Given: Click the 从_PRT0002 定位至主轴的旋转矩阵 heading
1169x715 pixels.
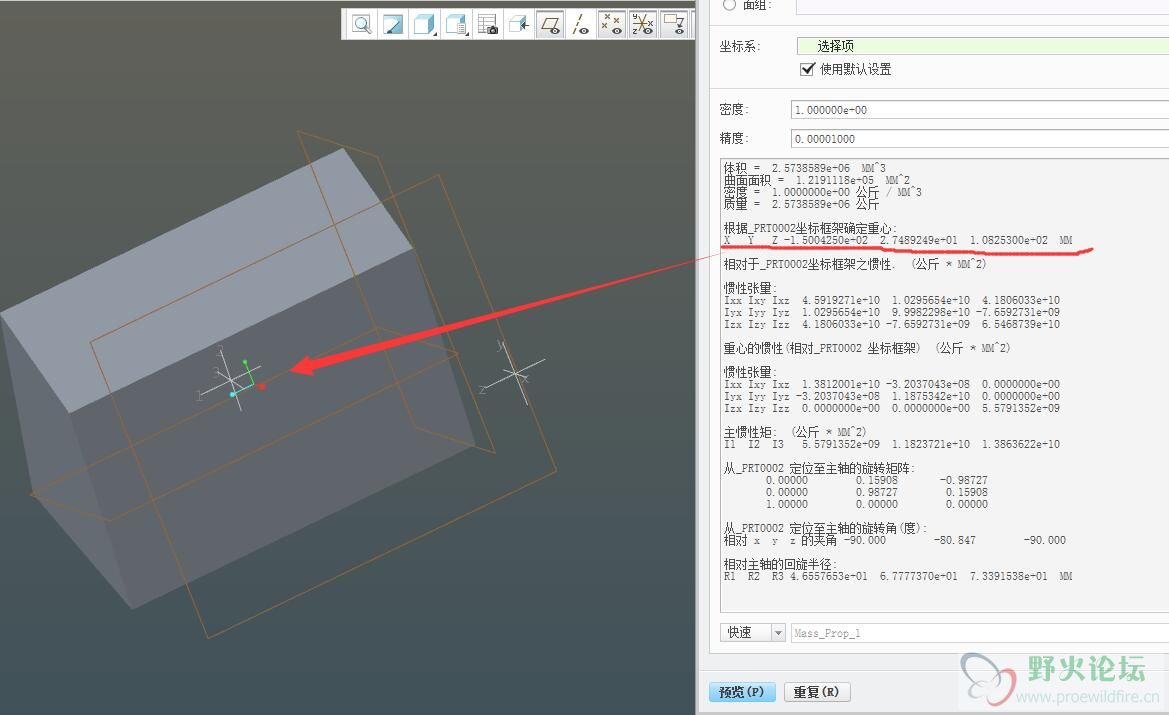Looking at the screenshot, I should 819,468.
